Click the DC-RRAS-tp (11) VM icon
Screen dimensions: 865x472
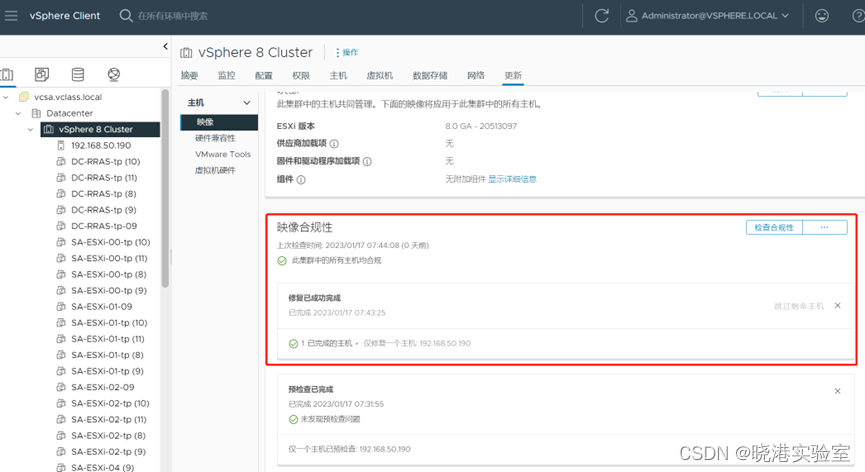(61, 178)
